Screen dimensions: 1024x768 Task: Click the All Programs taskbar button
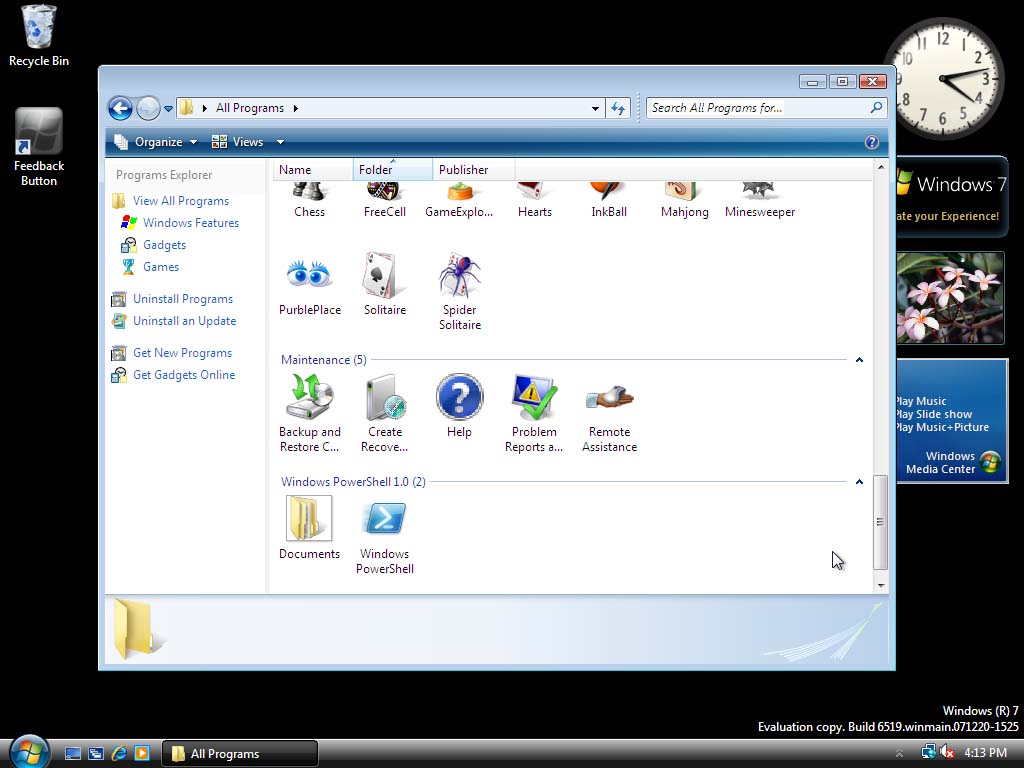point(240,754)
